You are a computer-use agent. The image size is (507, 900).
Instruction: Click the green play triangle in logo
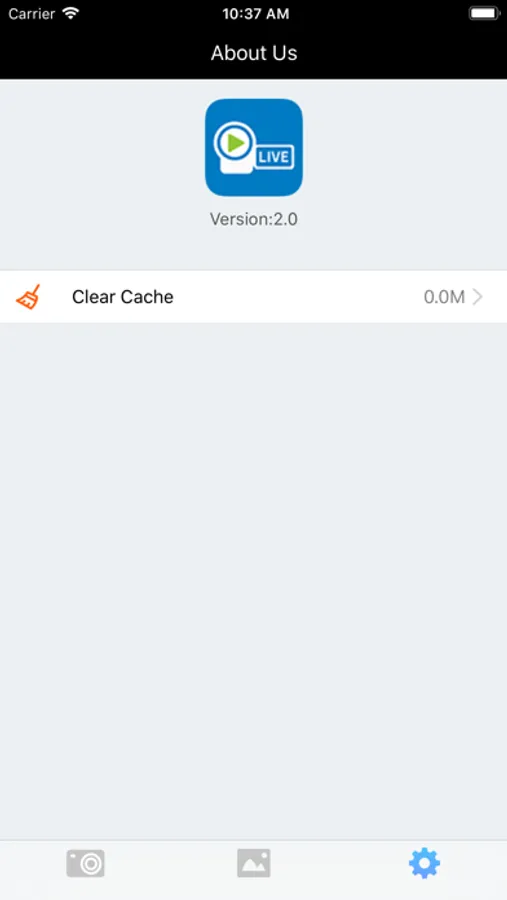[236, 142]
